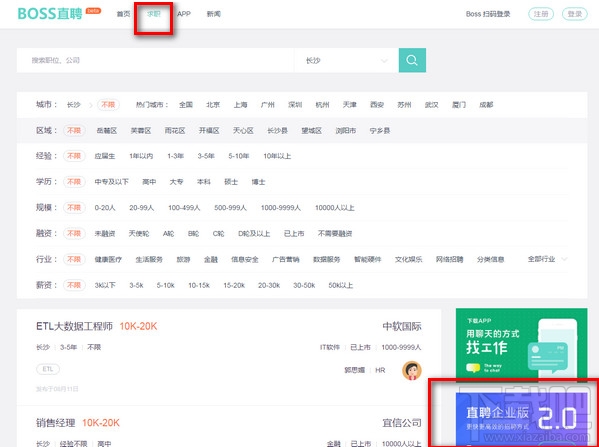The width and height of the screenshot is (599, 447).
Task: Choose 全国 in hot cities
Action: pos(186,105)
